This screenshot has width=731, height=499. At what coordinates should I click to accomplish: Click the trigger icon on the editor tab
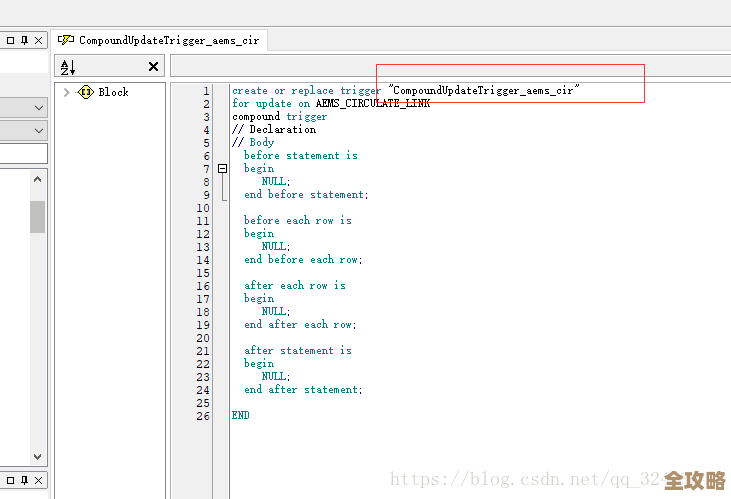click(x=66, y=40)
